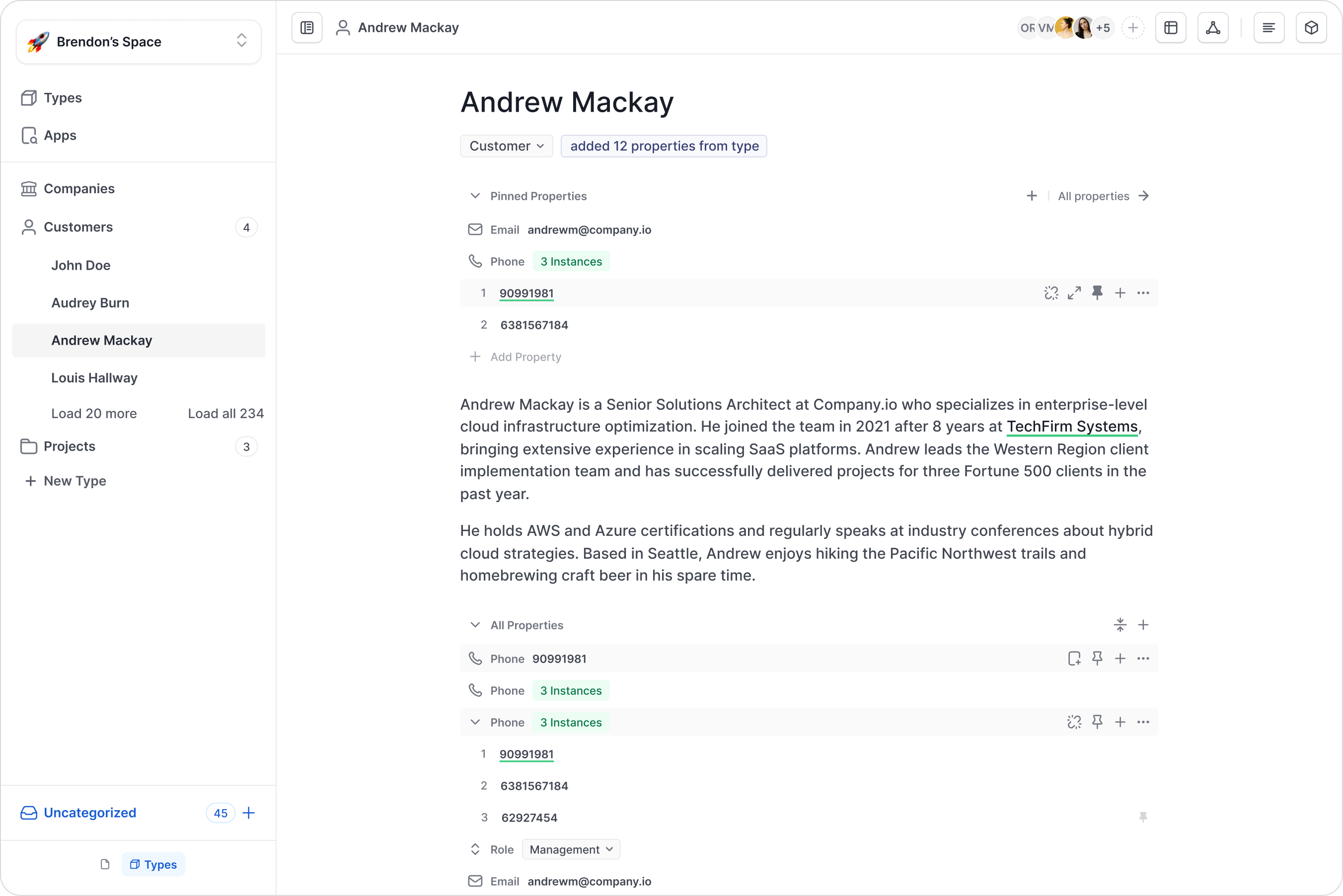Switch to the Types tab at bottom
The width and height of the screenshot is (1343, 896).
pyautogui.click(x=153, y=865)
